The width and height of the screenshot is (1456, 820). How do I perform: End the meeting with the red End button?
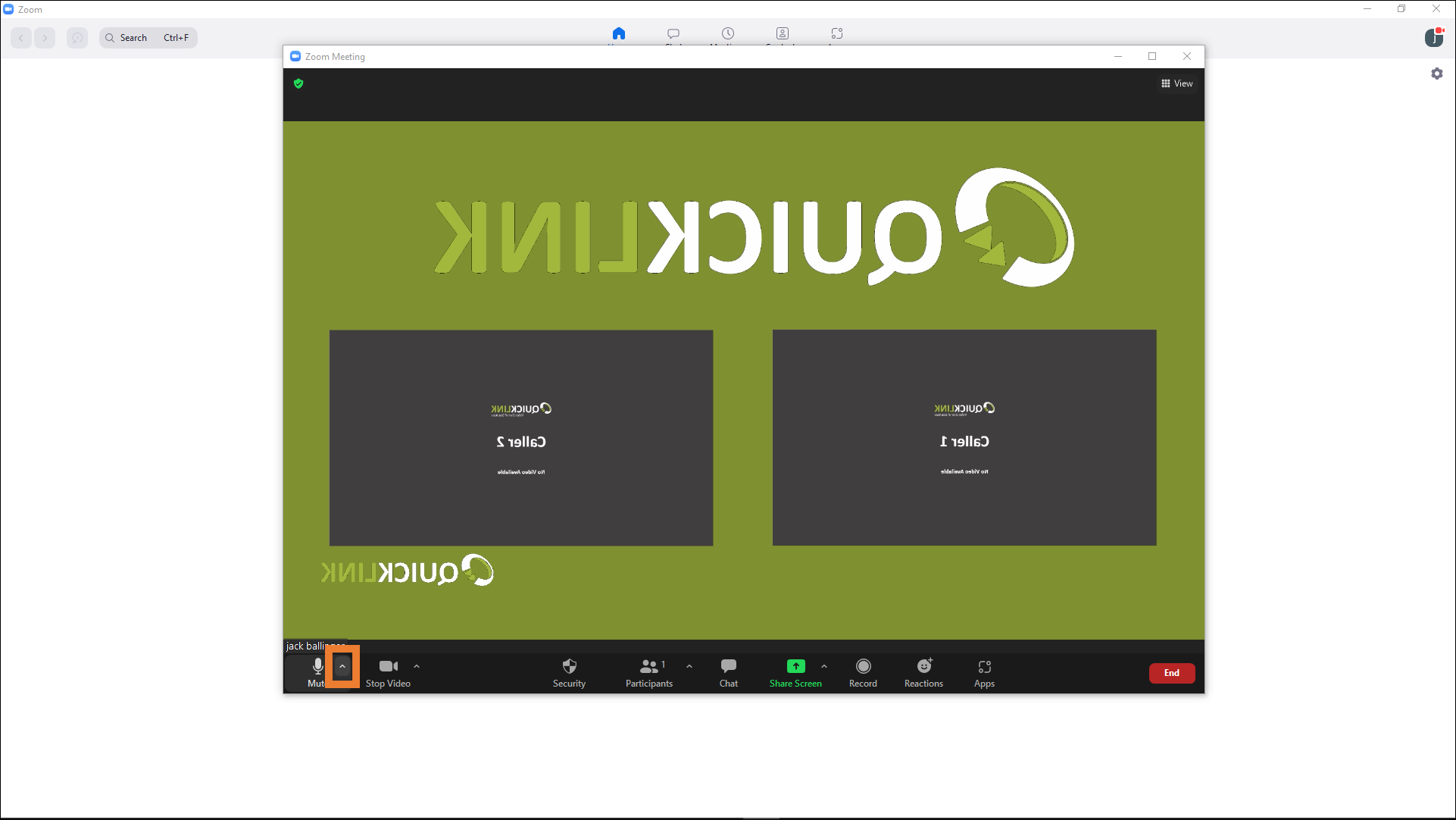[x=1172, y=673]
